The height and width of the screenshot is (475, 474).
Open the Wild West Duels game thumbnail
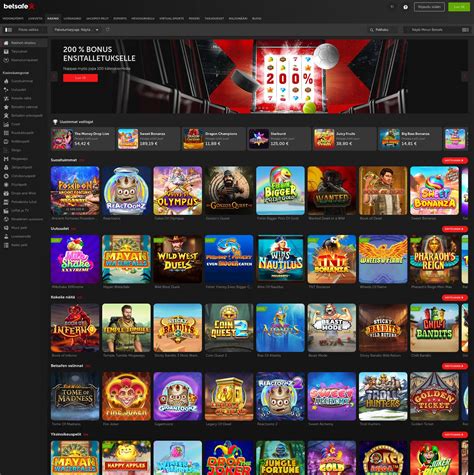pyautogui.click(x=178, y=259)
